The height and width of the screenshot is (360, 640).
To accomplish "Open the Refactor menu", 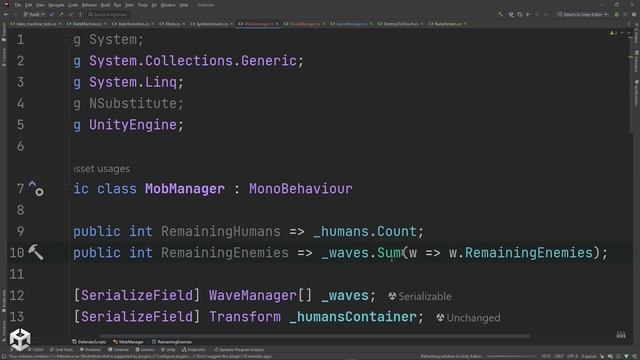I will [x=89, y=5].
